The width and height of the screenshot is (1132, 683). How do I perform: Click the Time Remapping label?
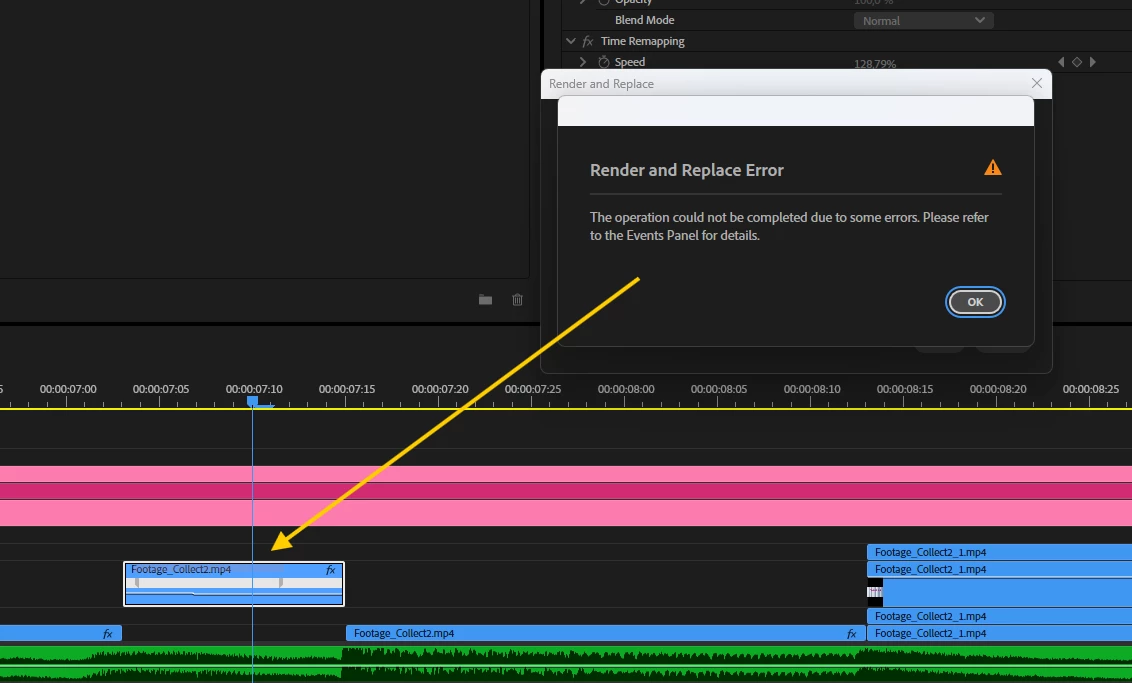(x=643, y=41)
